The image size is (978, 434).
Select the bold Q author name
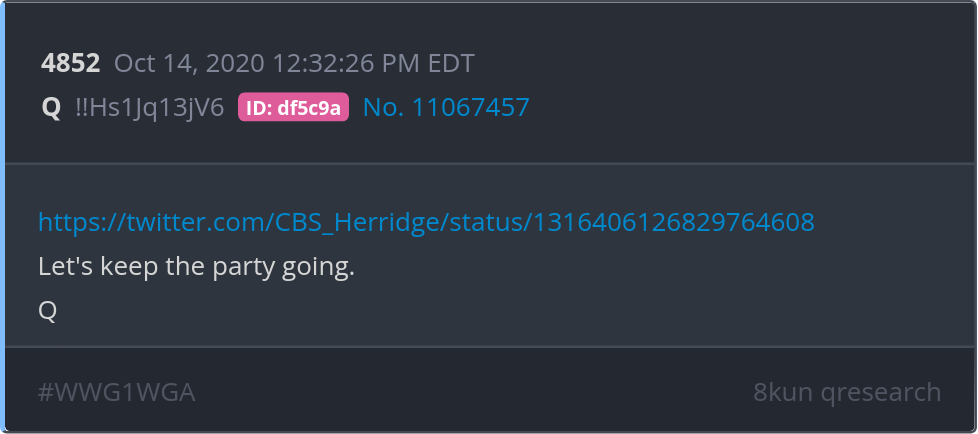pos(51,108)
